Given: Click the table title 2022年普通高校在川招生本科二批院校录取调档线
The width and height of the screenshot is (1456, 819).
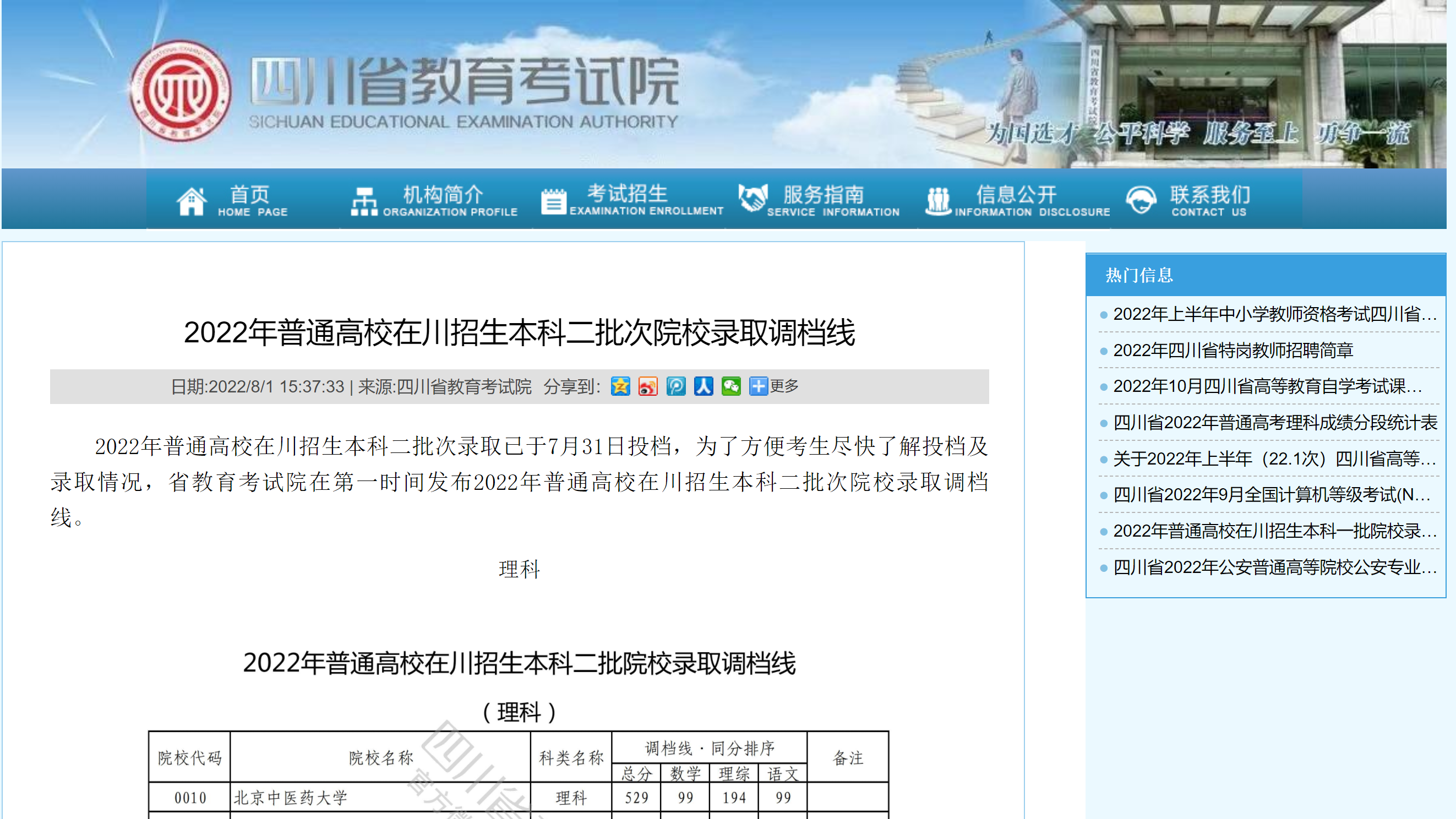Looking at the screenshot, I should (519, 663).
